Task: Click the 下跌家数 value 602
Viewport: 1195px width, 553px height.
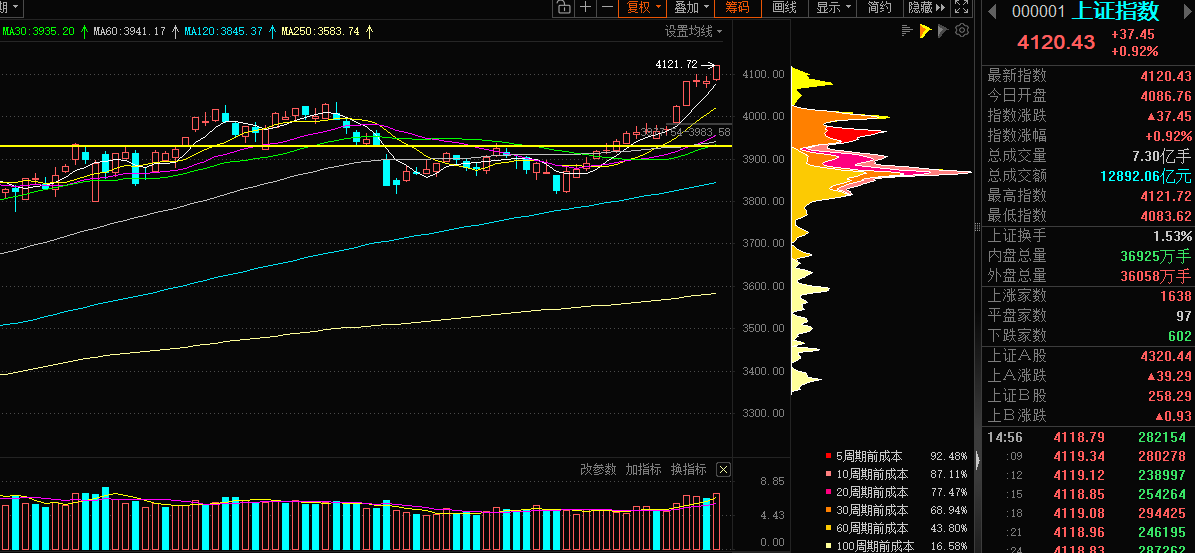Action: [1180, 336]
